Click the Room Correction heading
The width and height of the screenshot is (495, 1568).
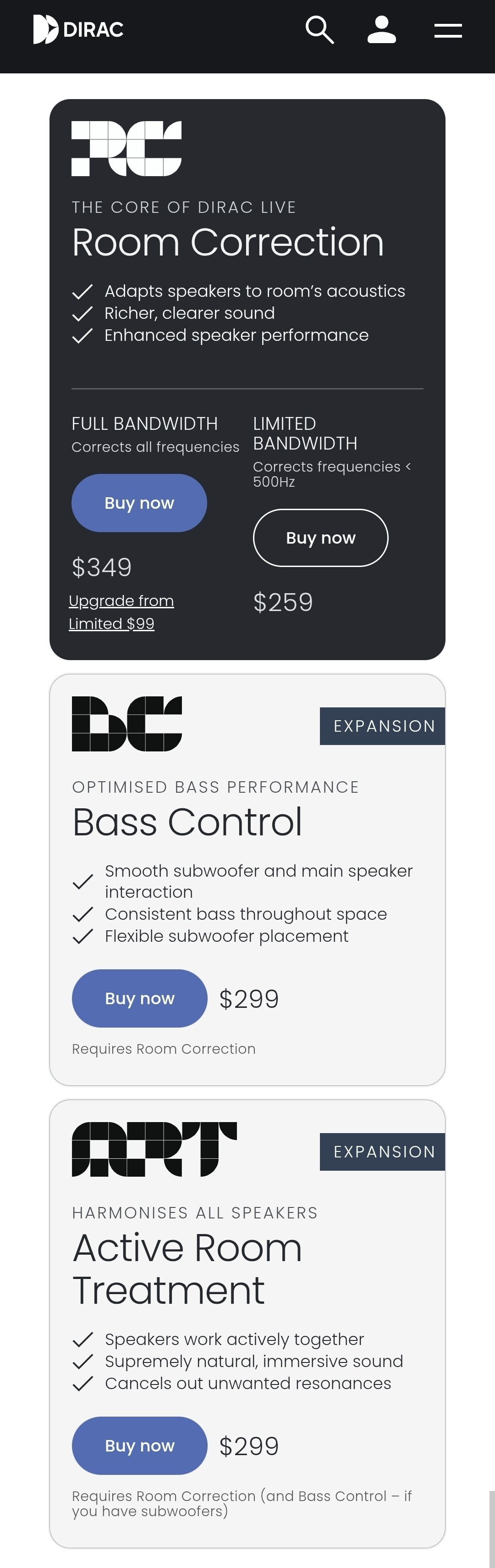228,242
